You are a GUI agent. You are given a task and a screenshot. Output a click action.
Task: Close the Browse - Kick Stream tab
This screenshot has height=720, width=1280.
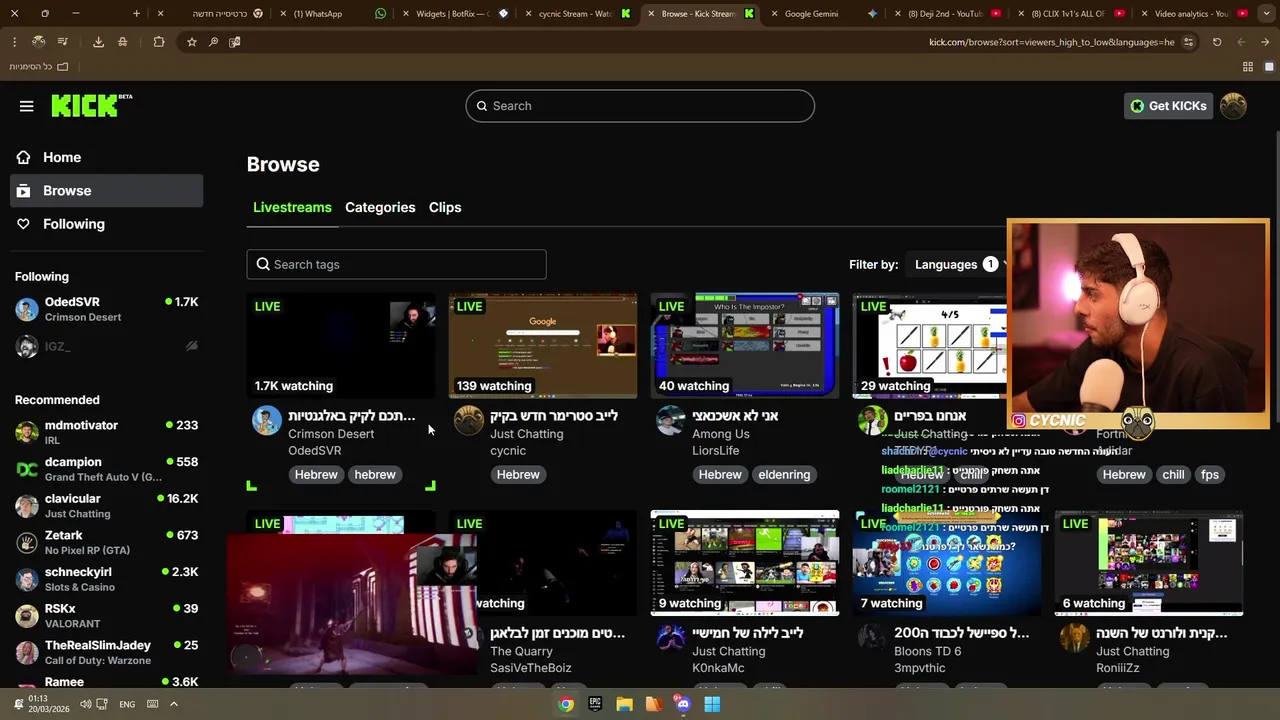pos(651,14)
